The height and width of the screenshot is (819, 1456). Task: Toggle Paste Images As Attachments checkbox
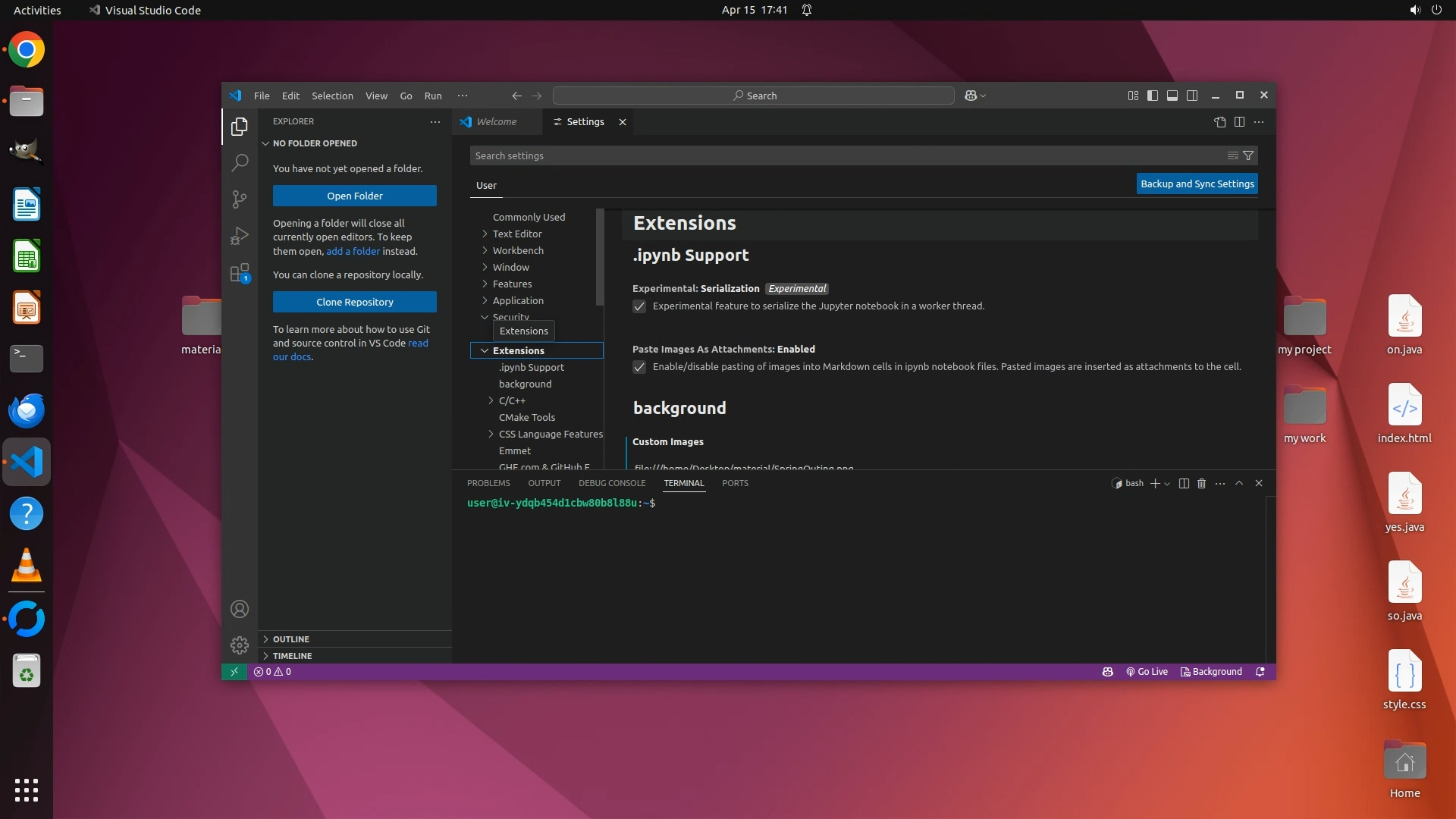point(639,367)
